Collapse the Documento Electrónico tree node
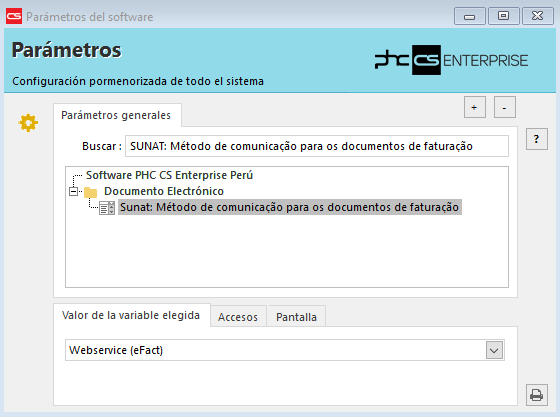The image size is (560, 417). click(x=73, y=192)
